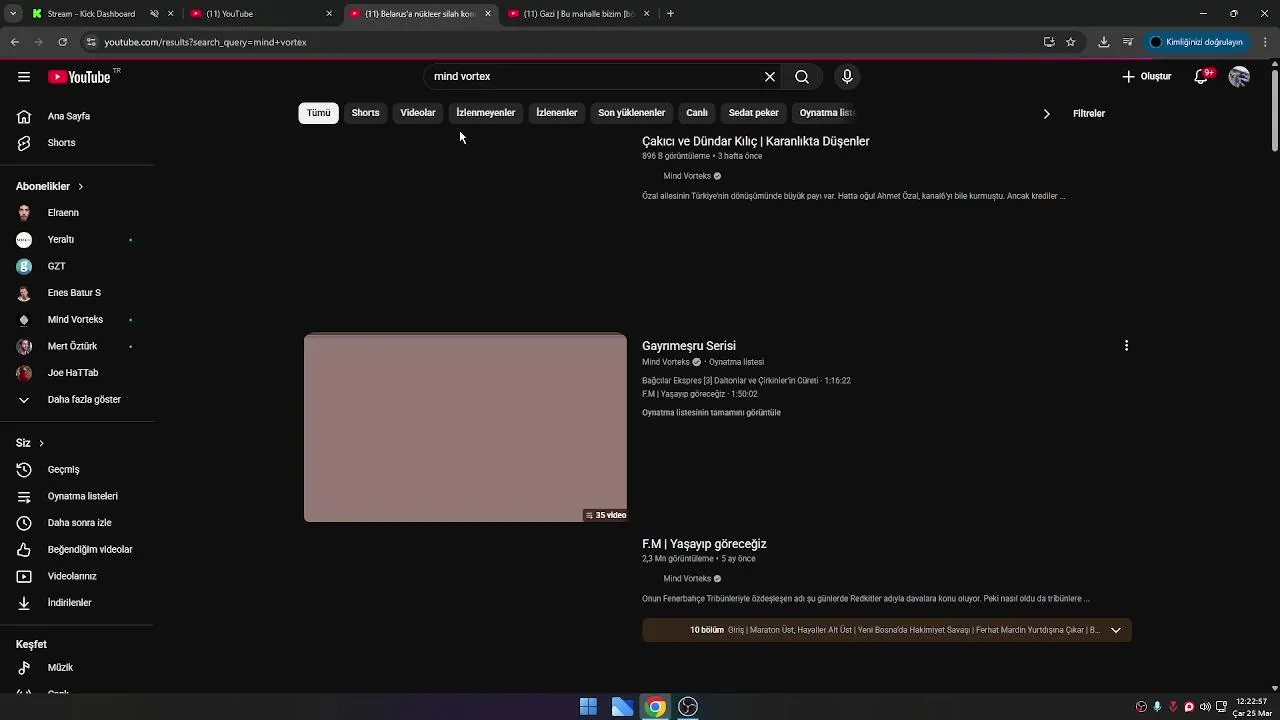Viewport: 1280px width, 720px height.
Task: Start voice search with the microphone
Action: click(x=847, y=77)
